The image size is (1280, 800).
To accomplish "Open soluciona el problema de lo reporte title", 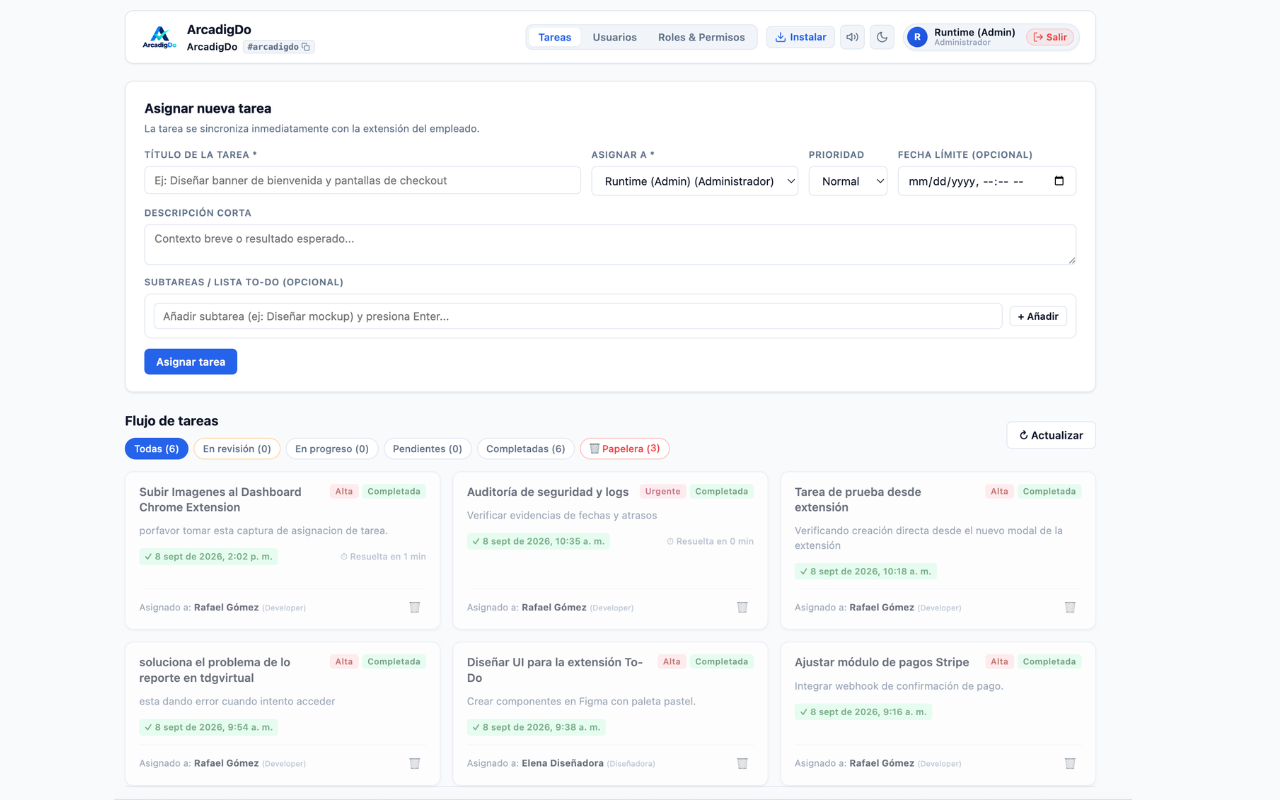I will [215, 670].
